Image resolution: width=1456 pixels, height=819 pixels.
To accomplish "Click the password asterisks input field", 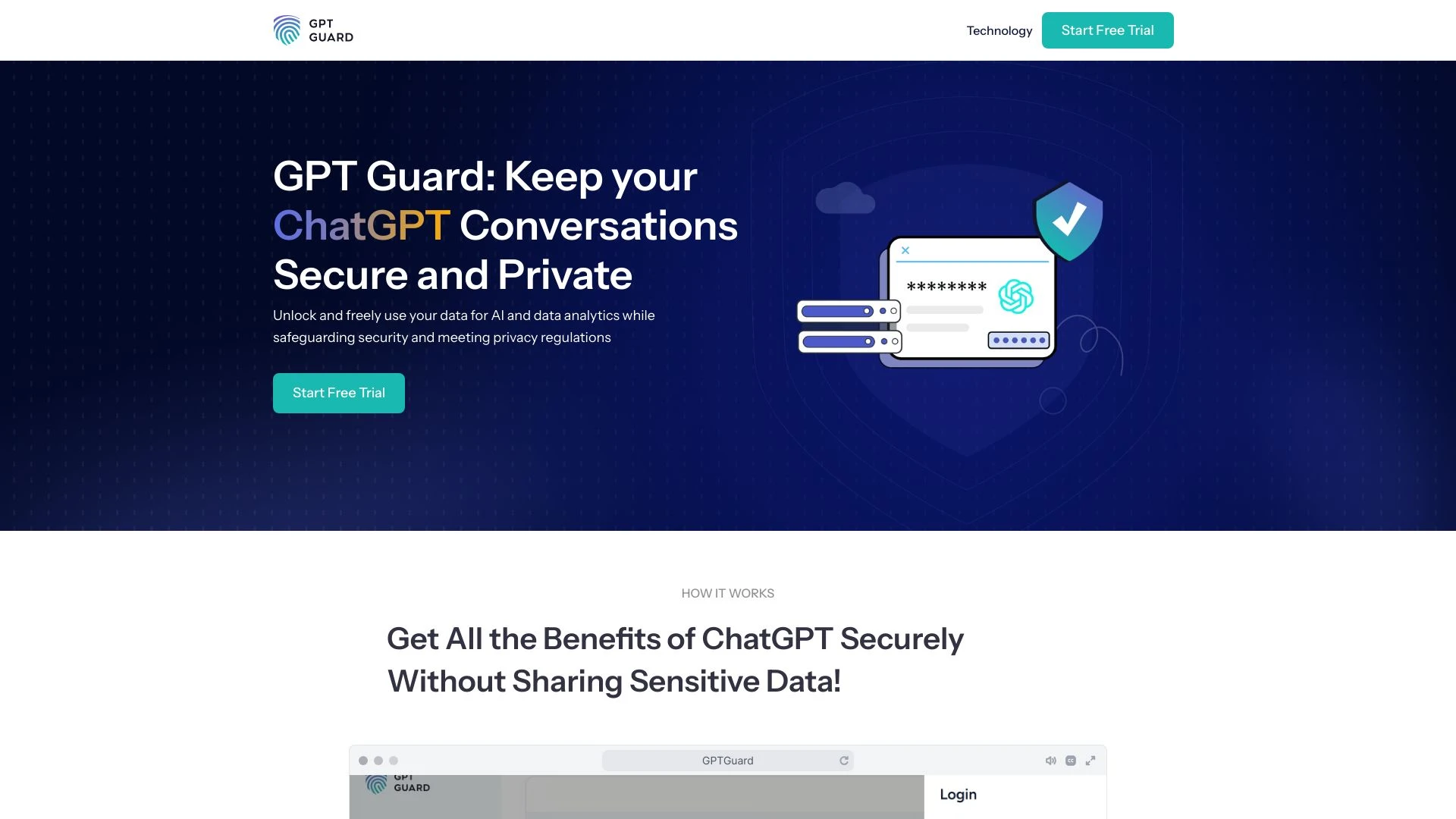I will coord(943,288).
